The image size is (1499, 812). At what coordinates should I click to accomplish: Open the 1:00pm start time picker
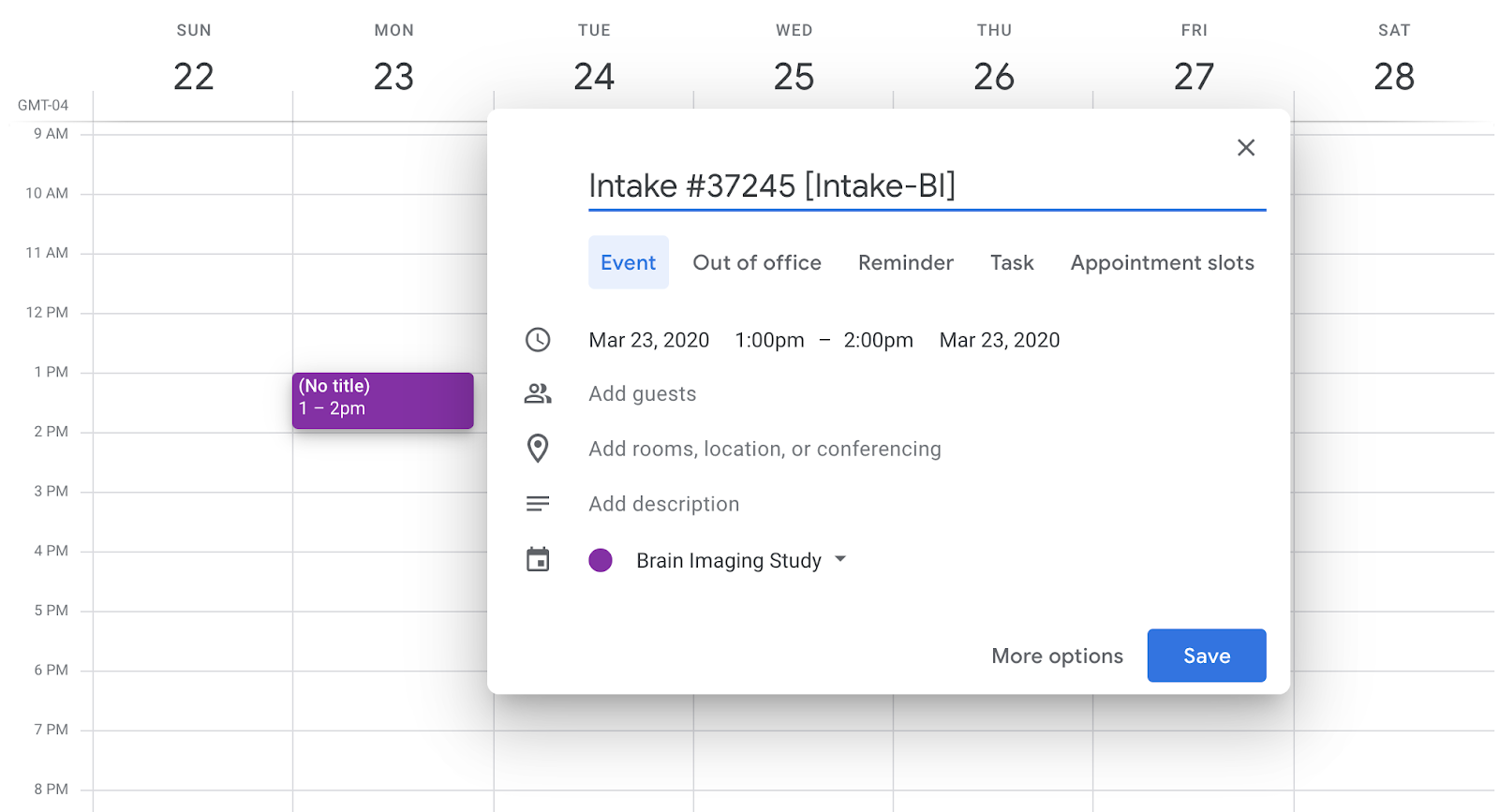tap(769, 341)
